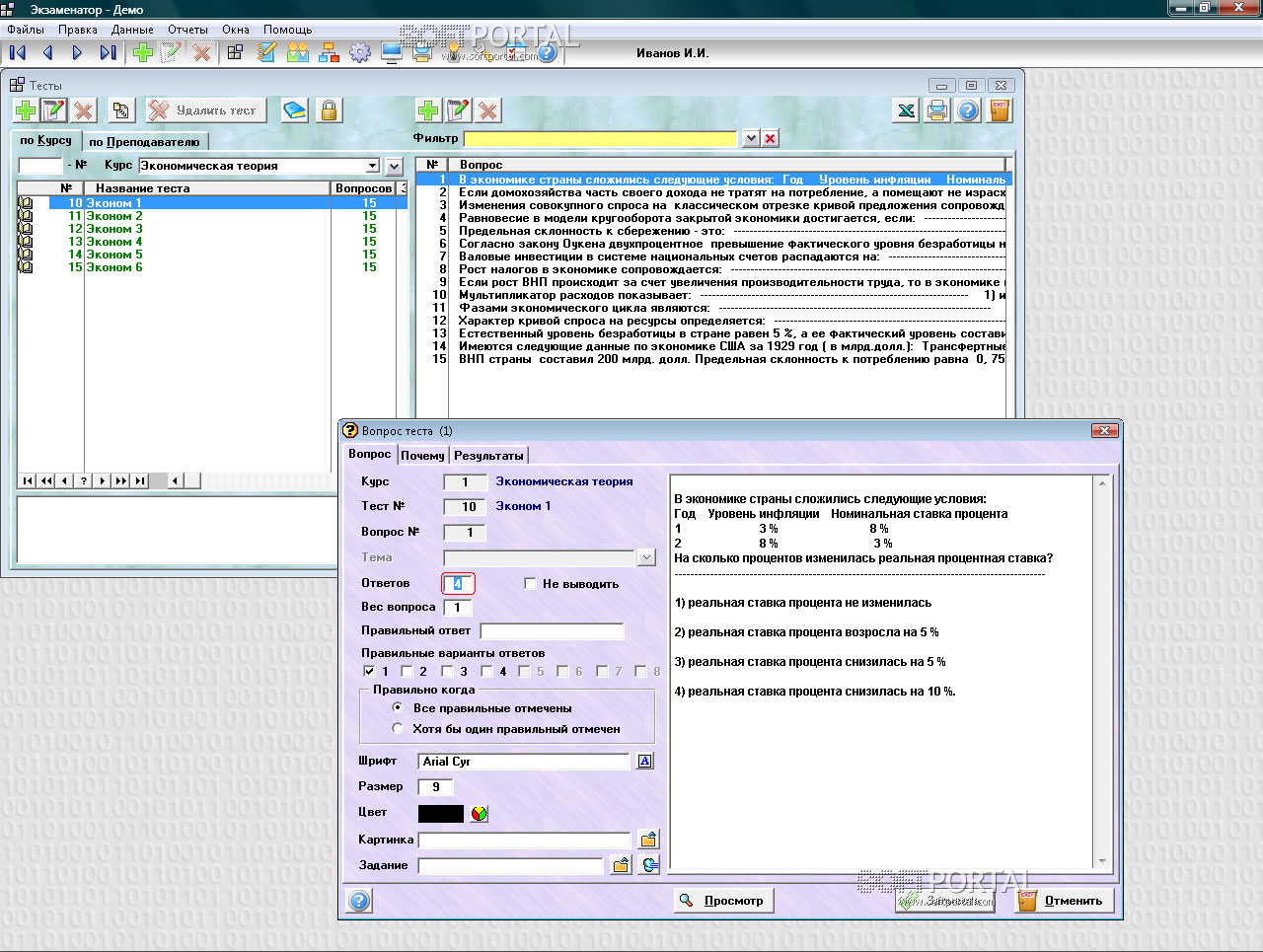
Task: Select Хотя бы один правильный отмечен option
Action: click(398, 729)
